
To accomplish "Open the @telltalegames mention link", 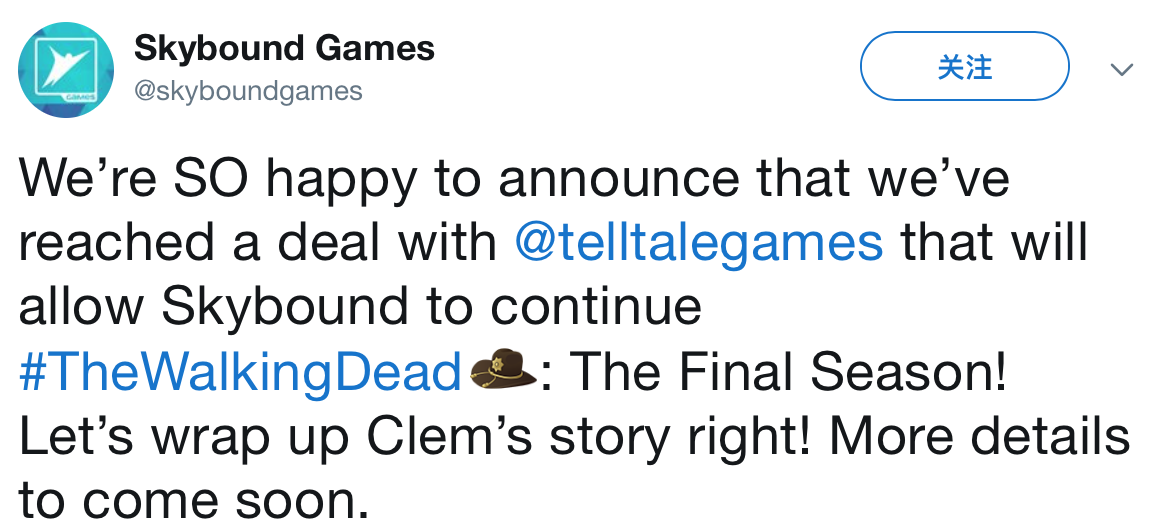I will 698,243.
